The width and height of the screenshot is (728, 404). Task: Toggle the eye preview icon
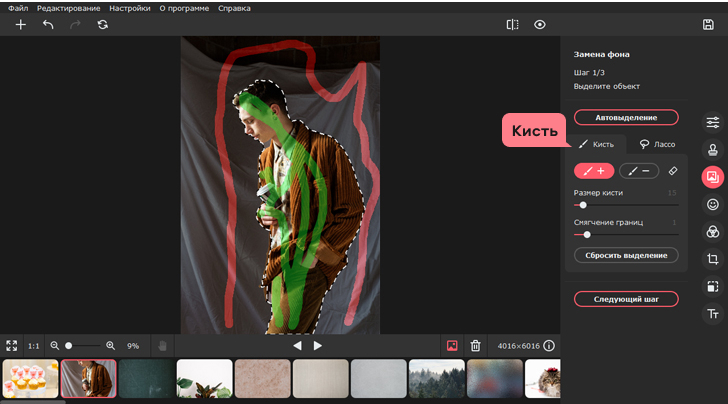coord(540,24)
